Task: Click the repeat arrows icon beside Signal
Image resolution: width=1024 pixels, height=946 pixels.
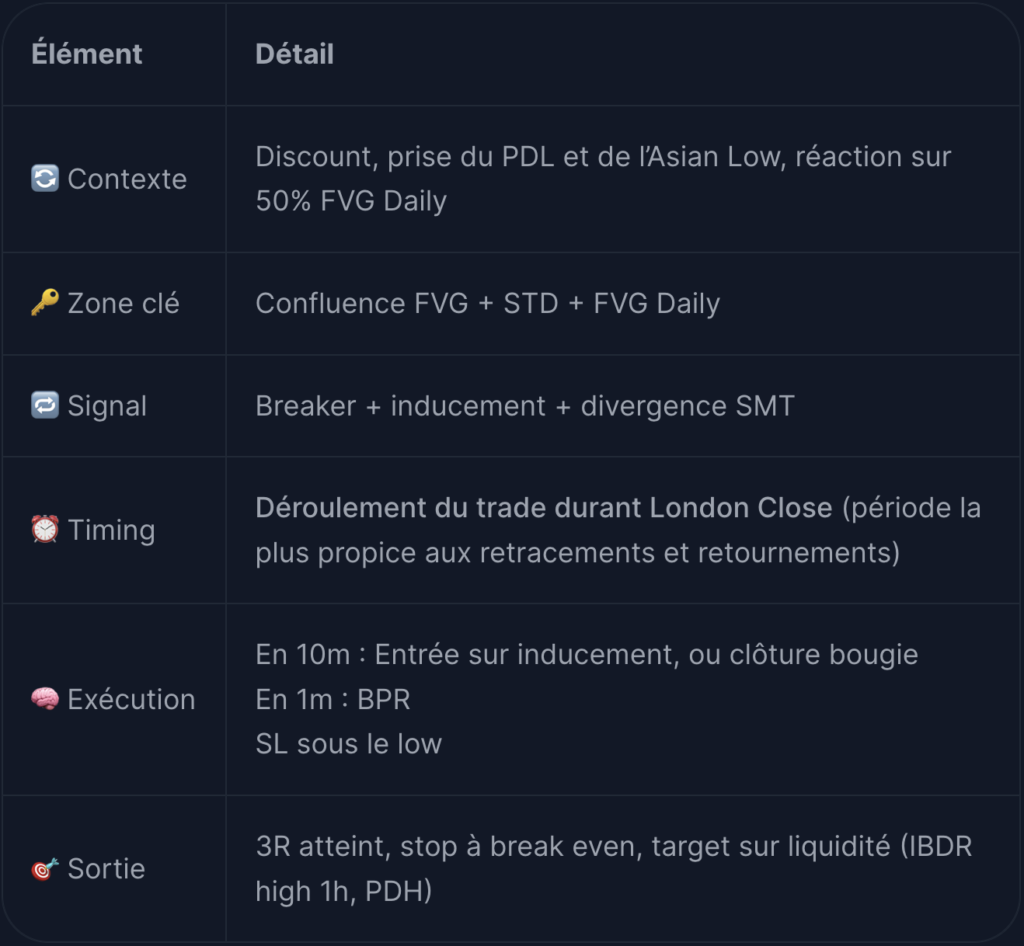Action: click(45, 405)
